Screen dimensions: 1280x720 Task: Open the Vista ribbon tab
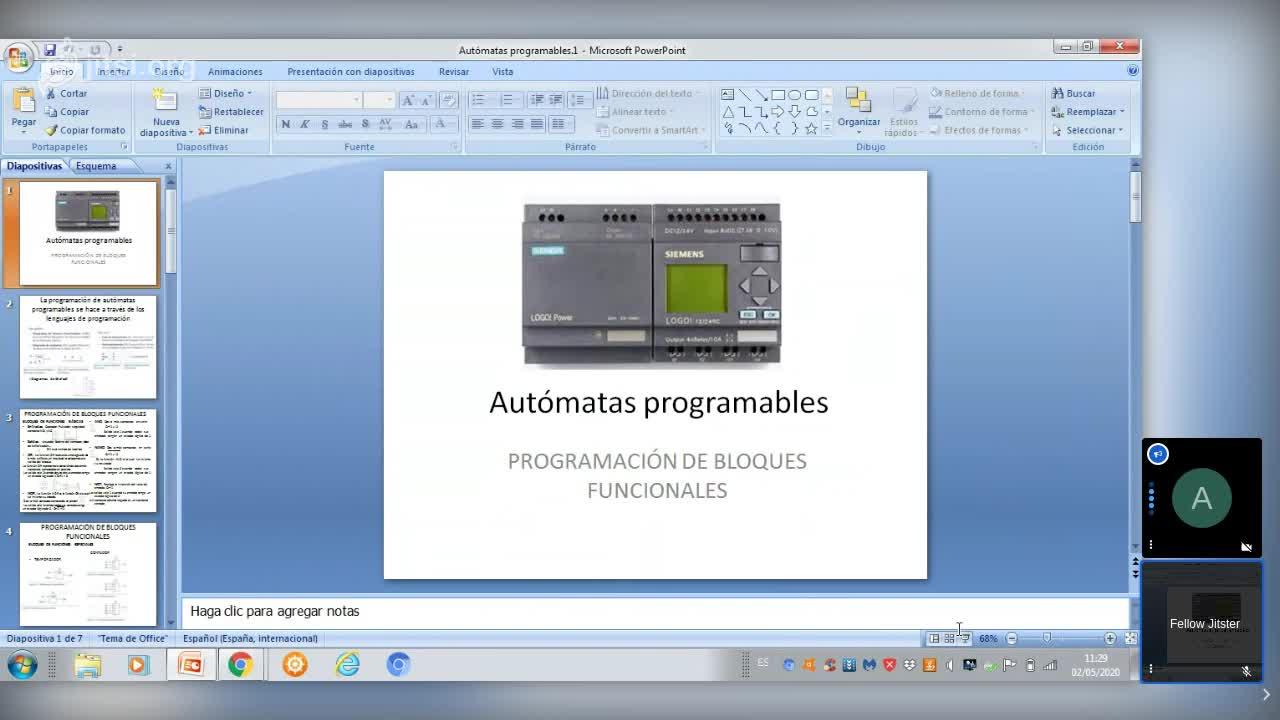[503, 72]
